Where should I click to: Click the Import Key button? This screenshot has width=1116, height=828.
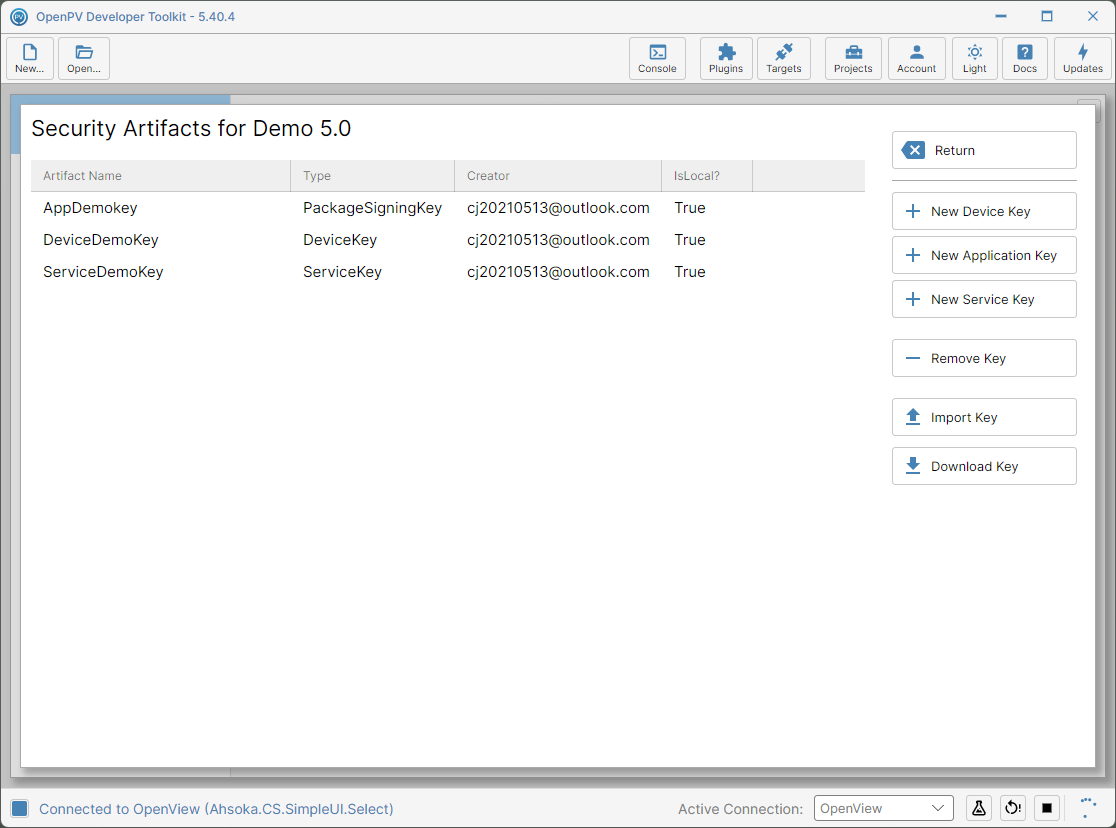pyautogui.click(x=984, y=417)
